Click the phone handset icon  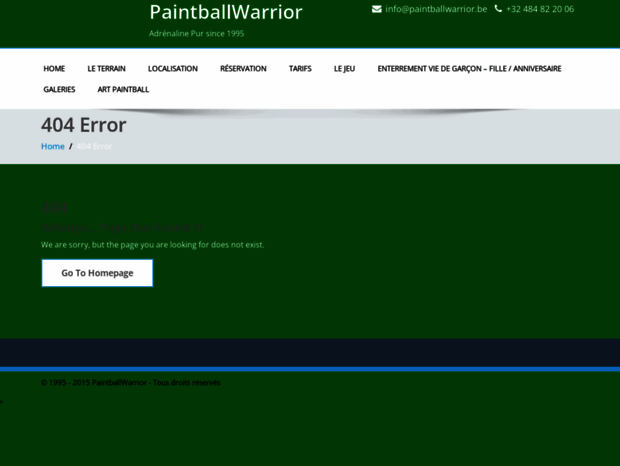(498, 9)
